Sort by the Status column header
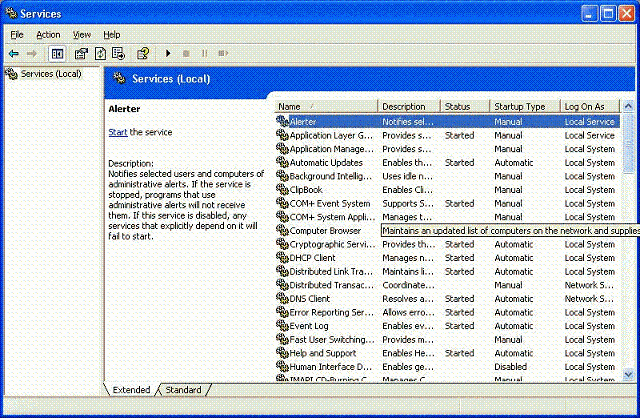 (465, 107)
